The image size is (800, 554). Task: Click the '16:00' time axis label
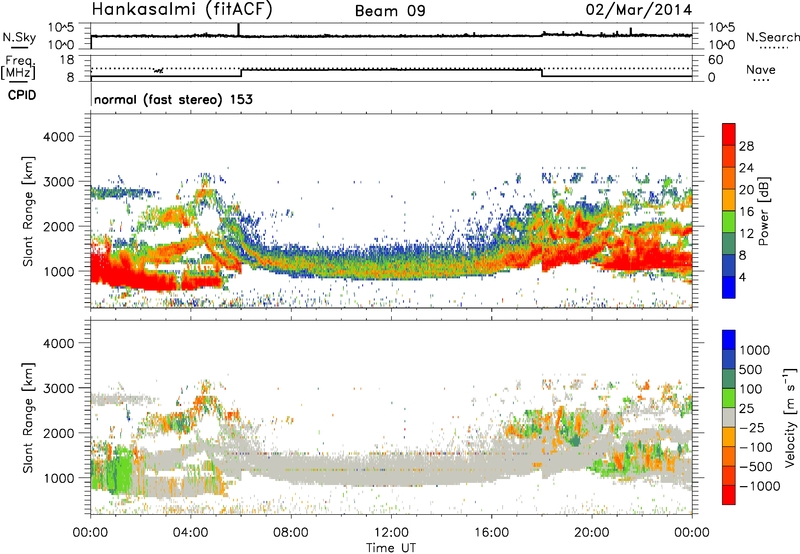tap(491, 533)
